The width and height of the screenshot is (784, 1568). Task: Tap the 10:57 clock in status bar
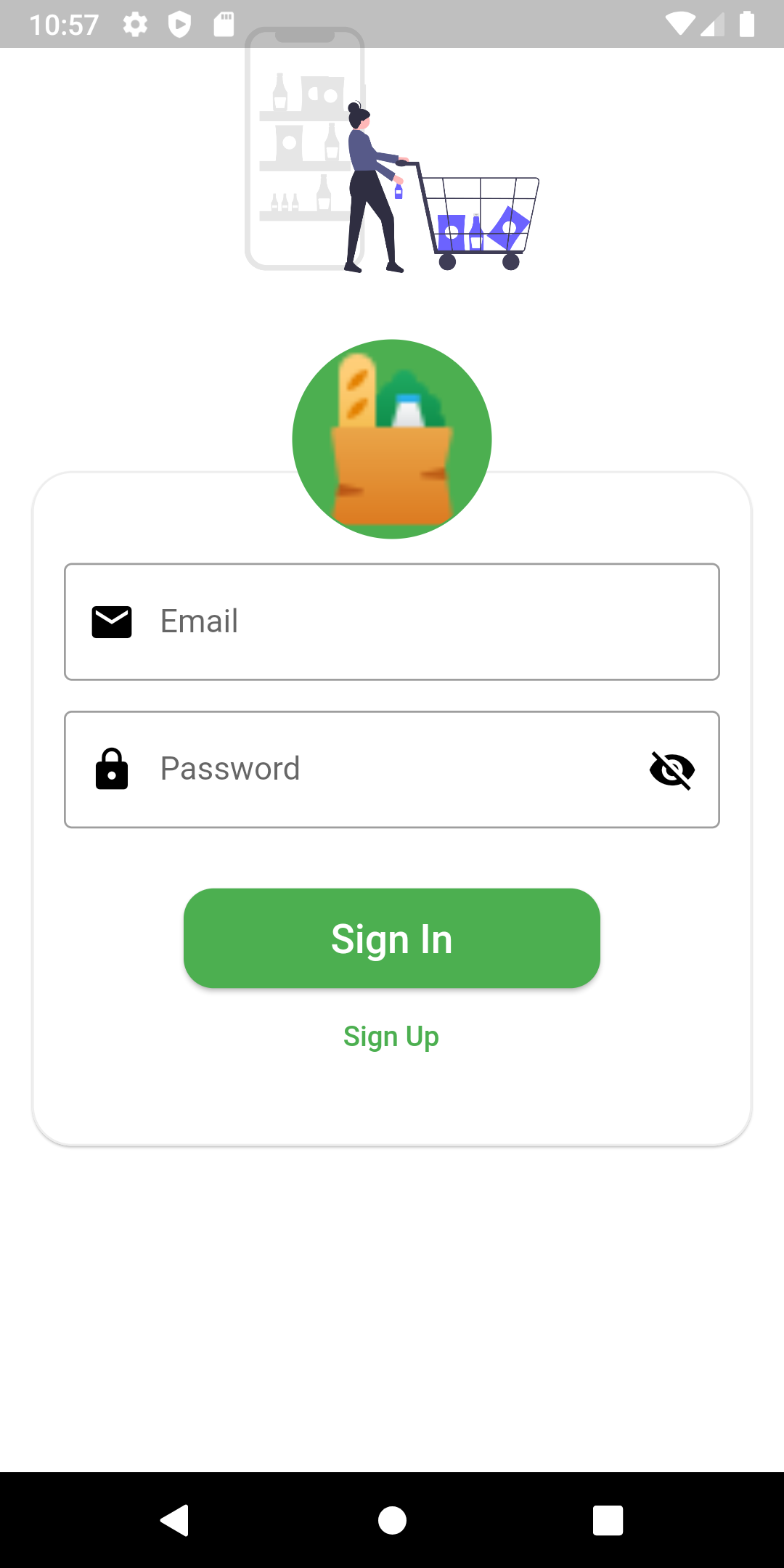[64, 25]
